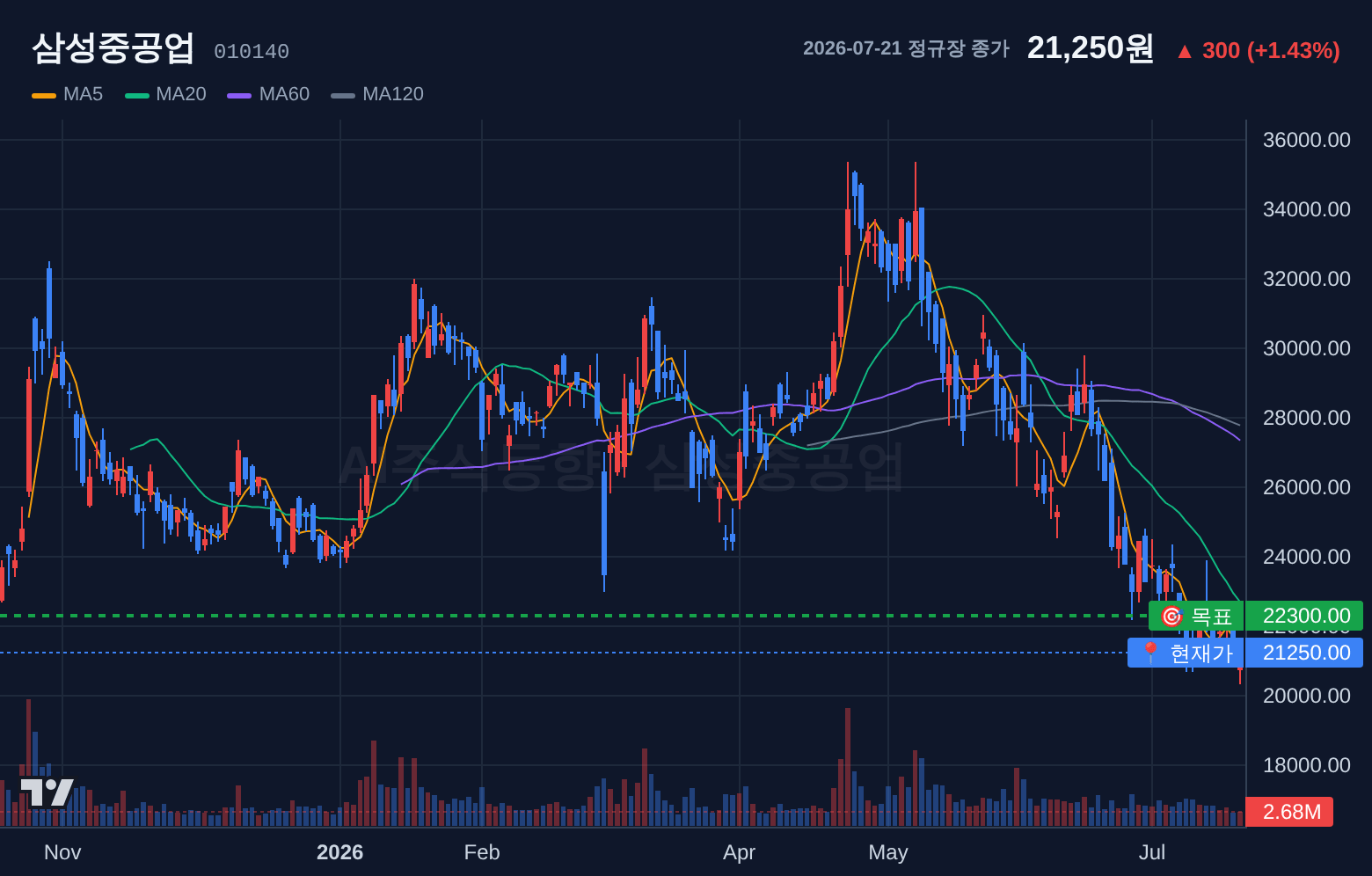Image resolution: width=1372 pixels, height=876 pixels.
Task: Toggle the MA120 legend line
Action: click(377, 94)
